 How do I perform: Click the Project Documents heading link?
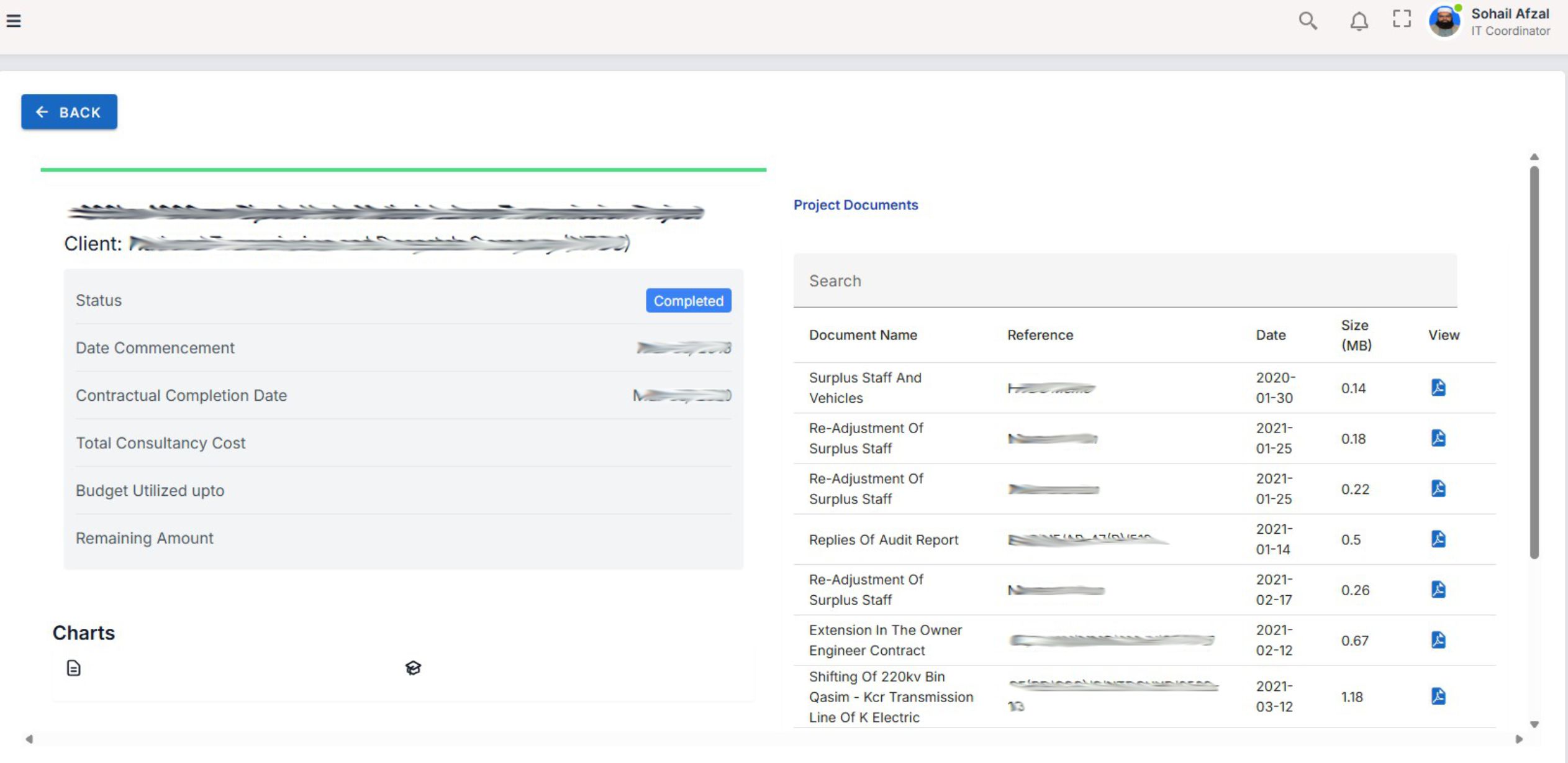click(855, 205)
